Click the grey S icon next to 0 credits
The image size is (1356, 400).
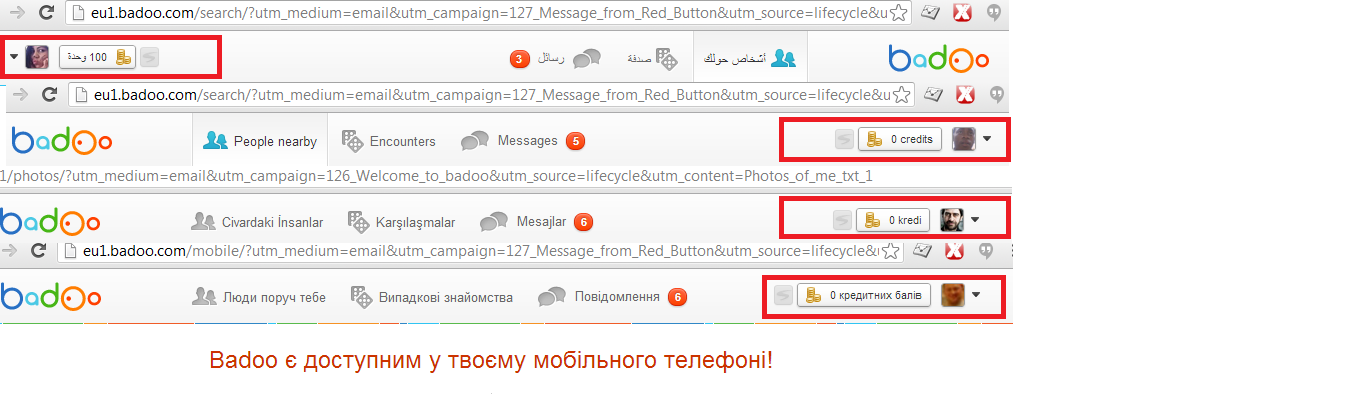tap(843, 139)
